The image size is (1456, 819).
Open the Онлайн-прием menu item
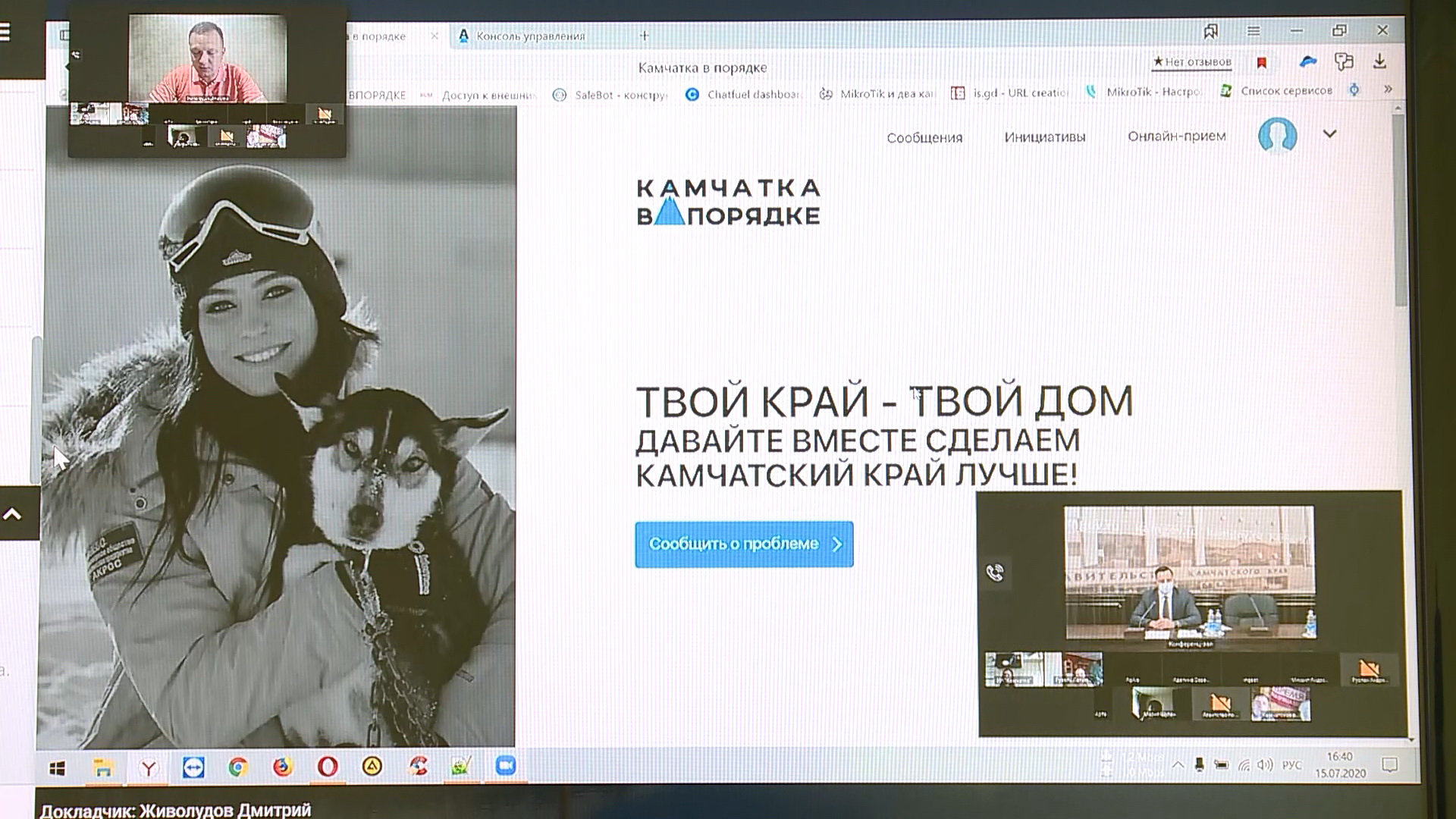(x=1176, y=136)
